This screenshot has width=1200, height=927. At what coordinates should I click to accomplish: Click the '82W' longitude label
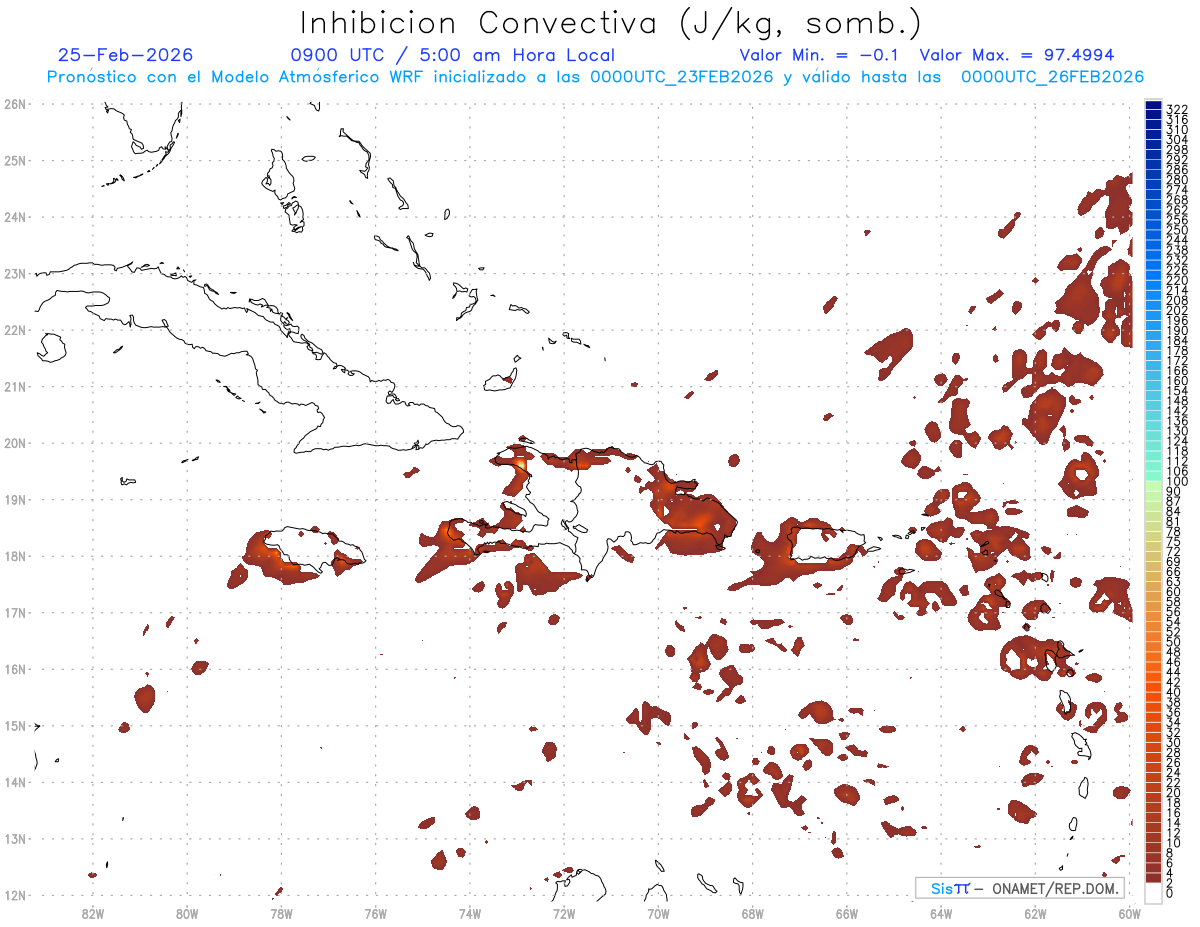coord(93,913)
